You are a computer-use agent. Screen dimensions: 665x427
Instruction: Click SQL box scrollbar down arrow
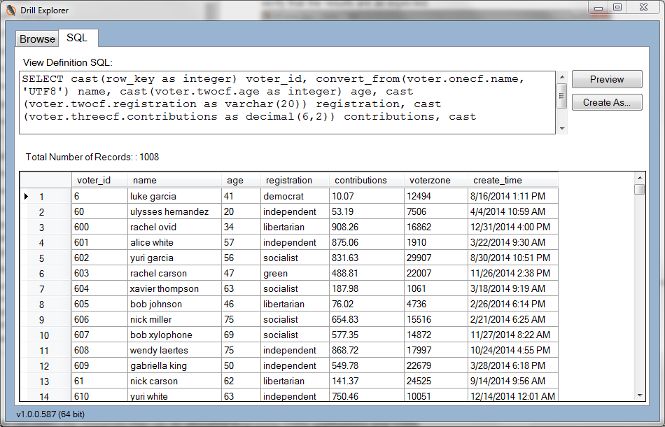click(562, 128)
